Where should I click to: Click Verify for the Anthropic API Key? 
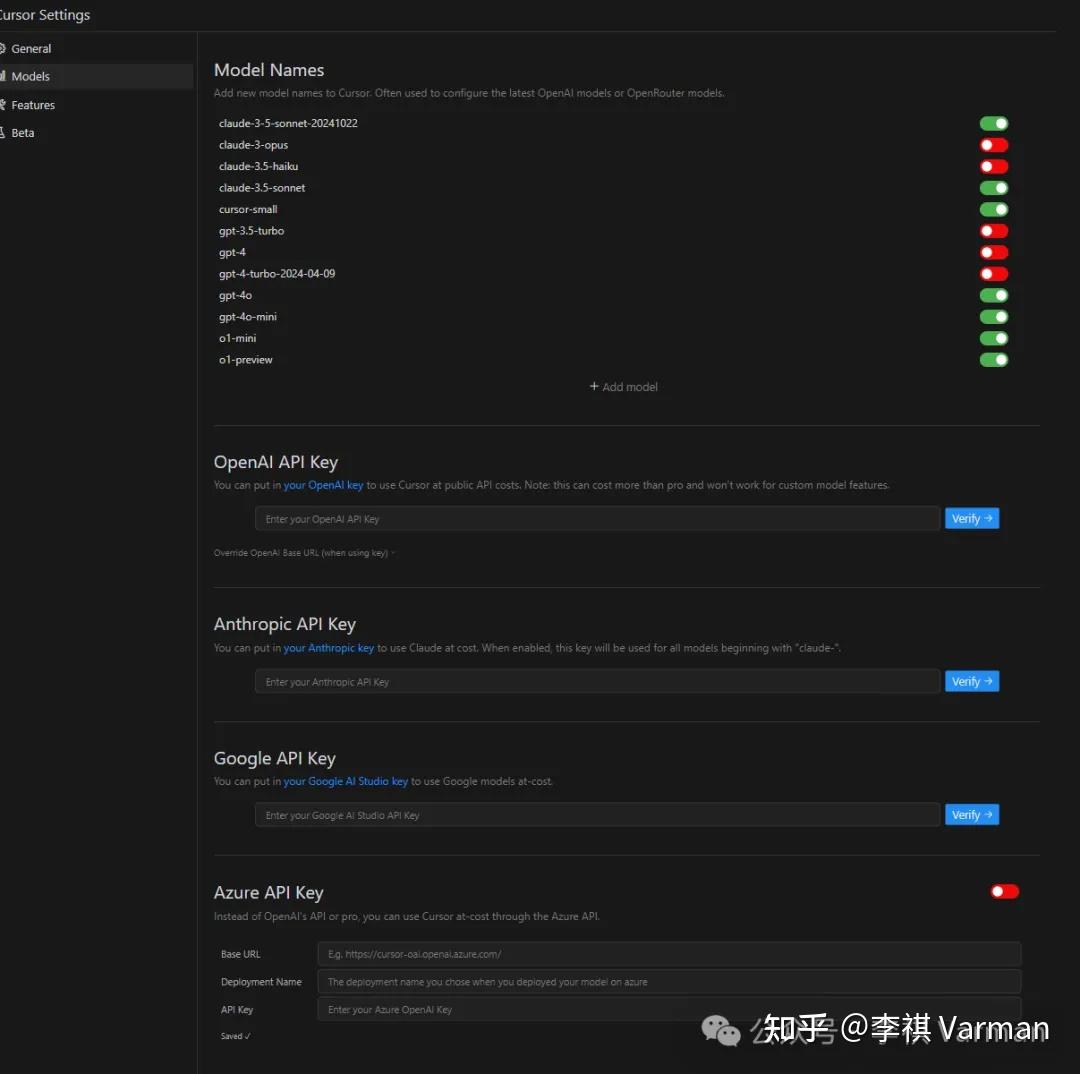tap(971, 681)
